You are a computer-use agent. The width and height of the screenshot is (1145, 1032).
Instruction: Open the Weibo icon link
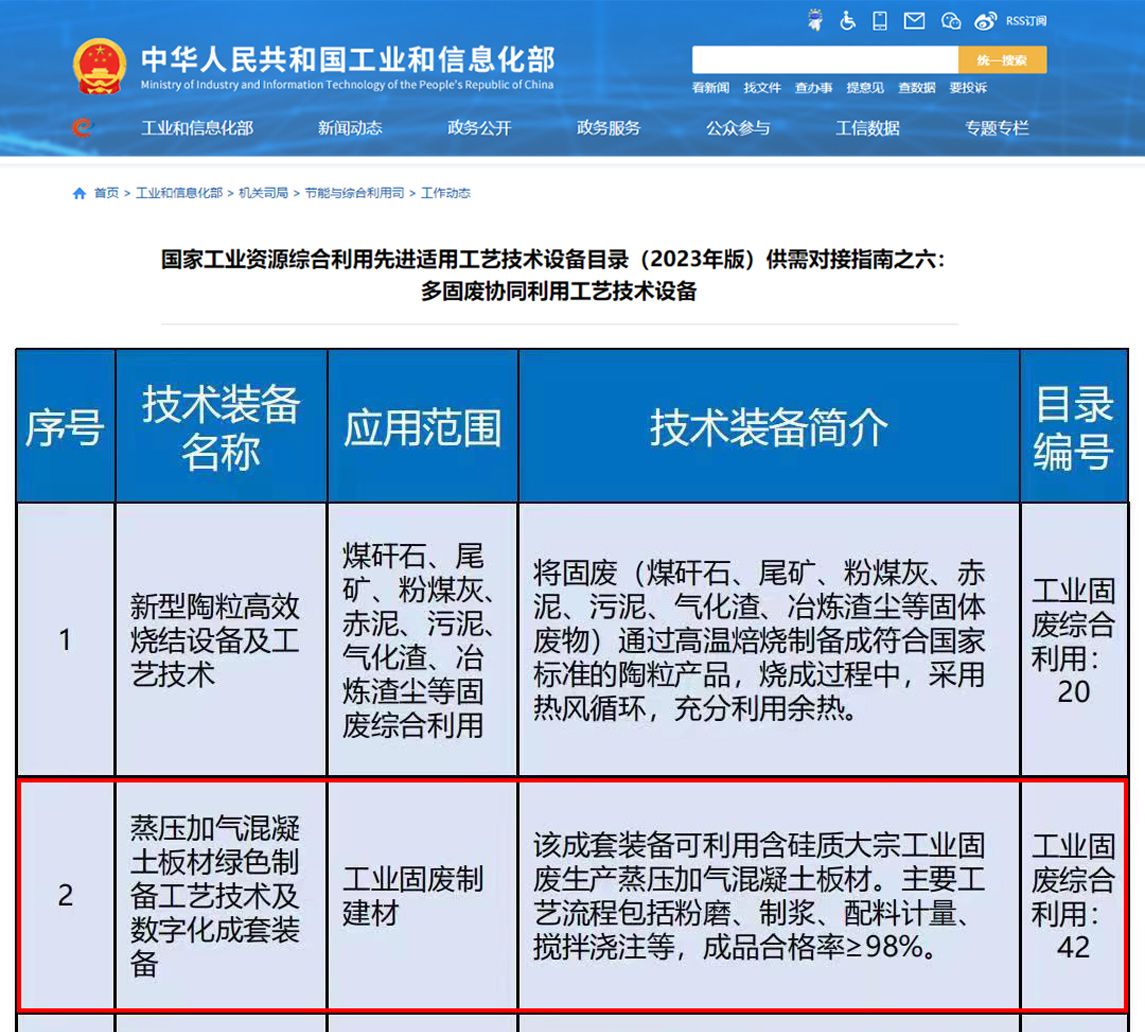[x=986, y=20]
